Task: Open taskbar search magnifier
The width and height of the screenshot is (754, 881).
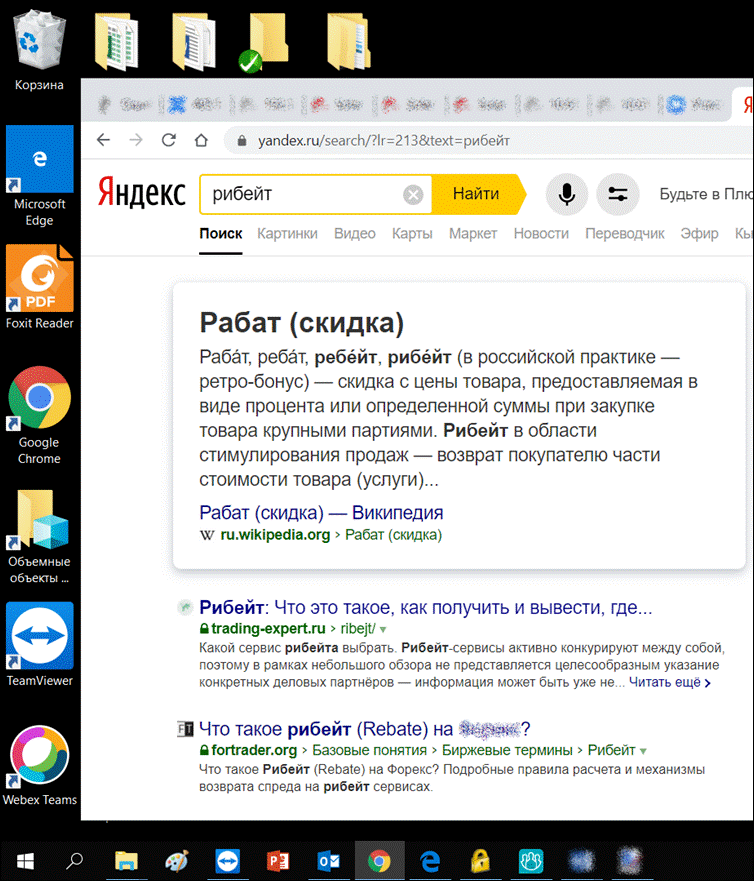Action: pos(75,861)
